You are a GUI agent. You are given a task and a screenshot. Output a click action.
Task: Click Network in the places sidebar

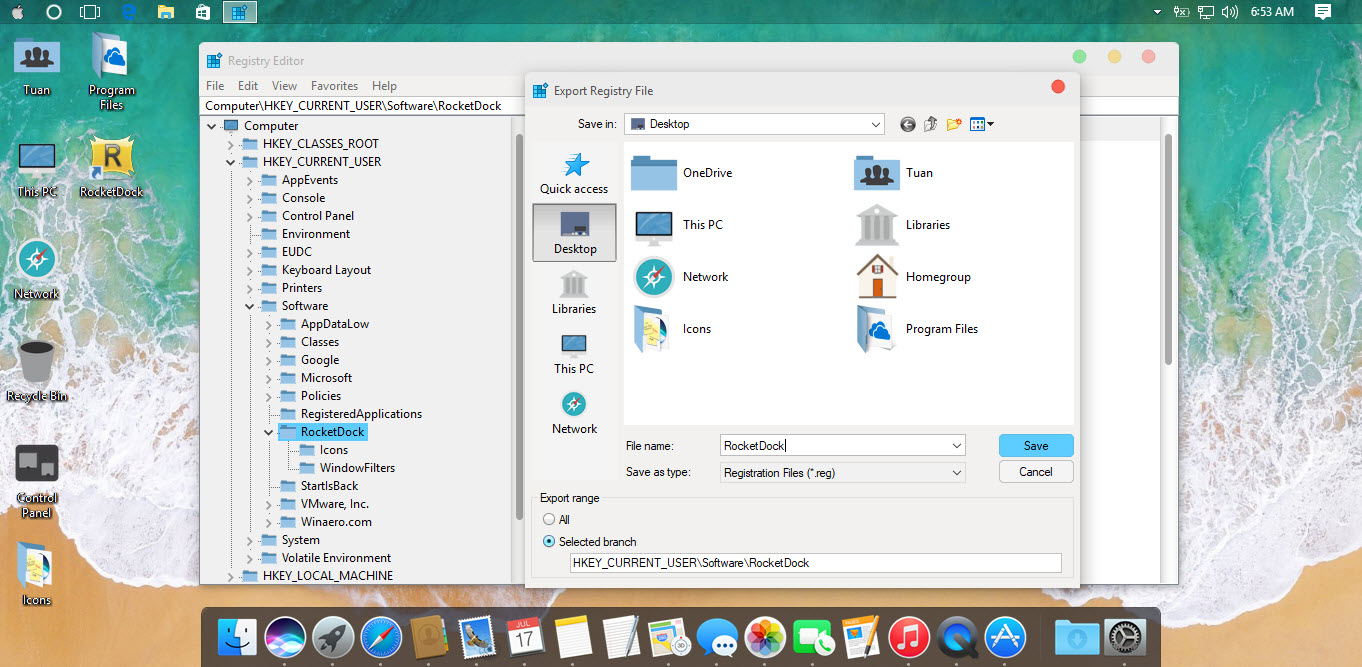(574, 412)
